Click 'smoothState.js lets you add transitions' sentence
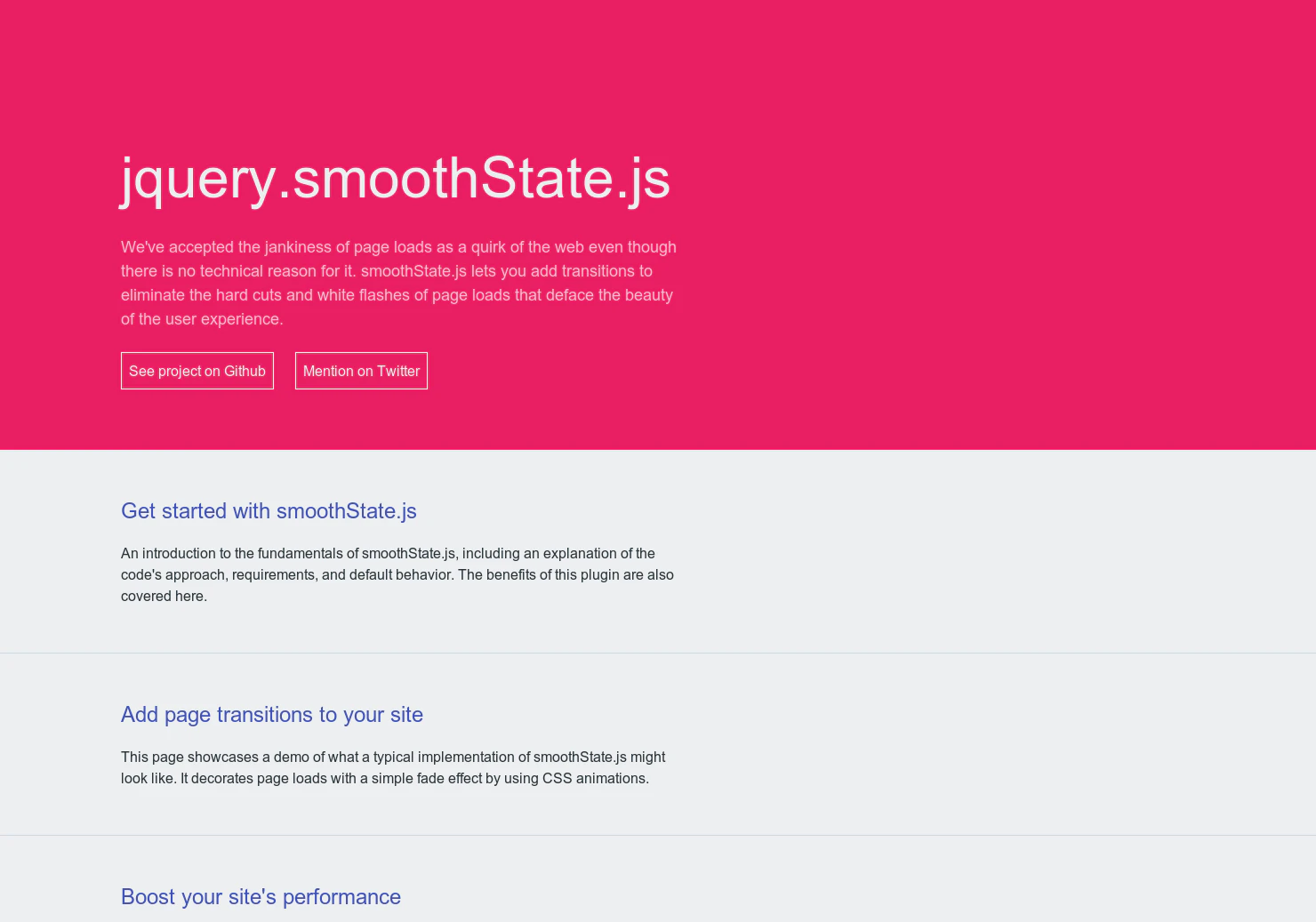1316x922 pixels. click(507, 271)
